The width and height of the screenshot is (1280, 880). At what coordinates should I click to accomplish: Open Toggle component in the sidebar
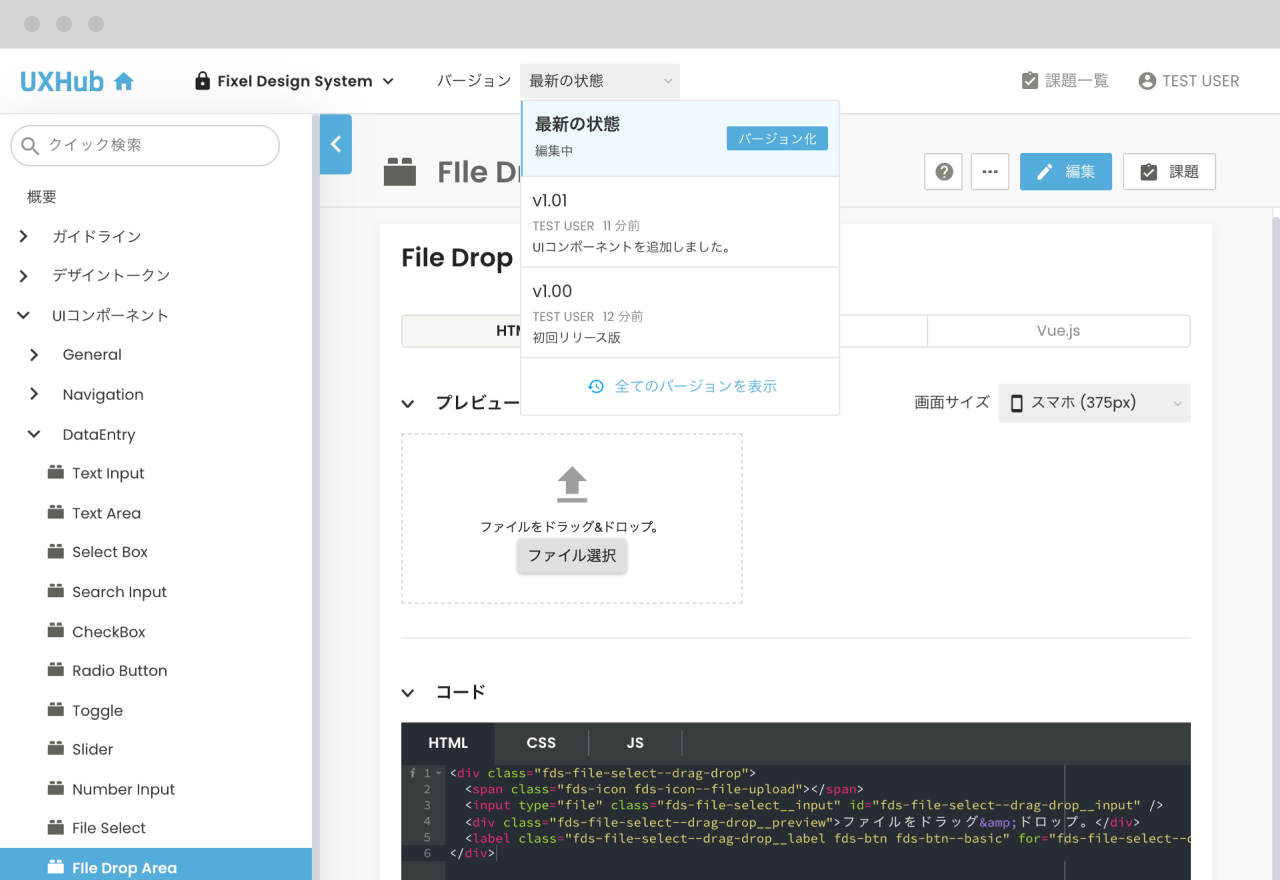97,711
